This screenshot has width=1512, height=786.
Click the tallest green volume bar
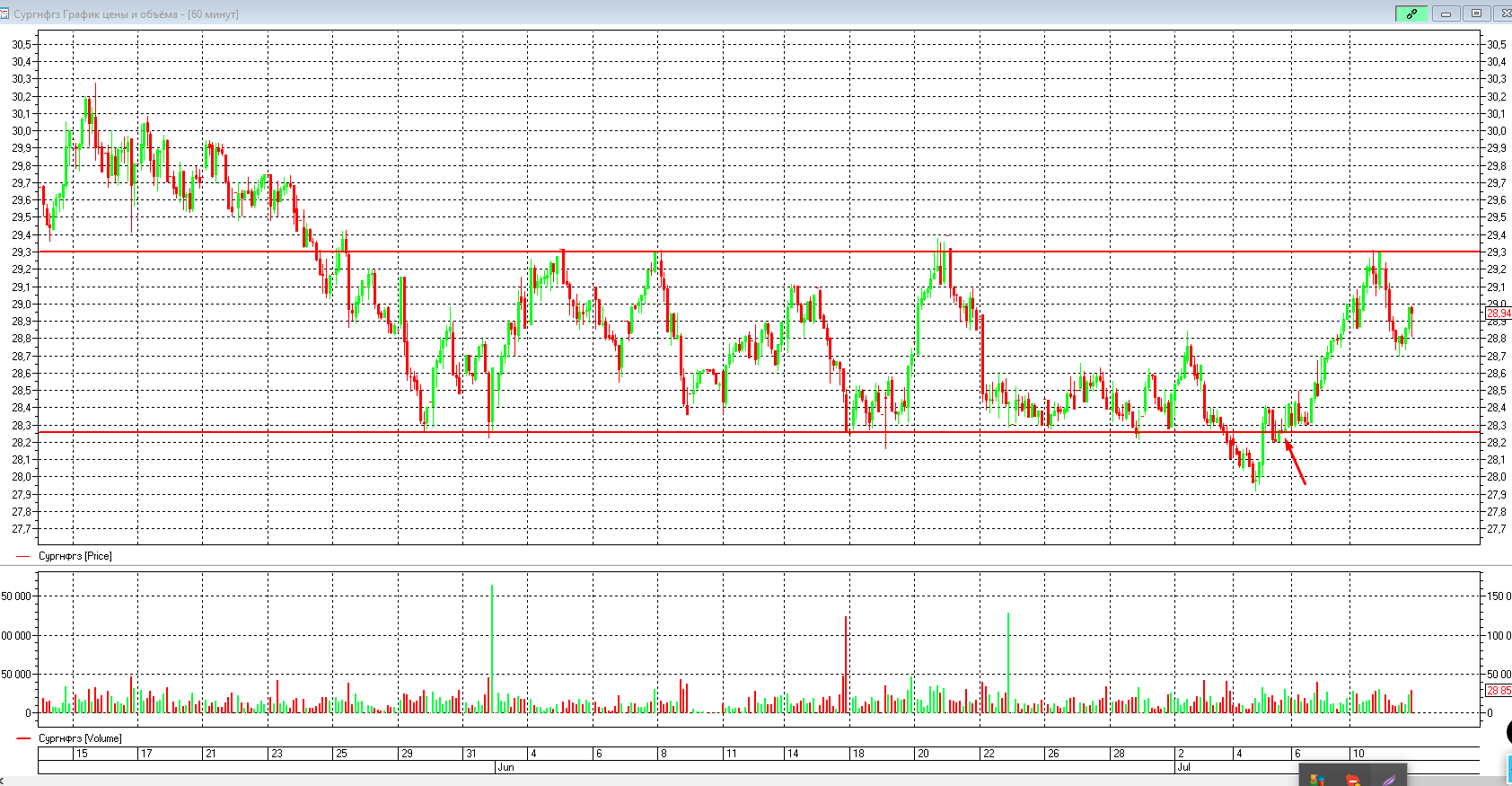tap(492, 647)
